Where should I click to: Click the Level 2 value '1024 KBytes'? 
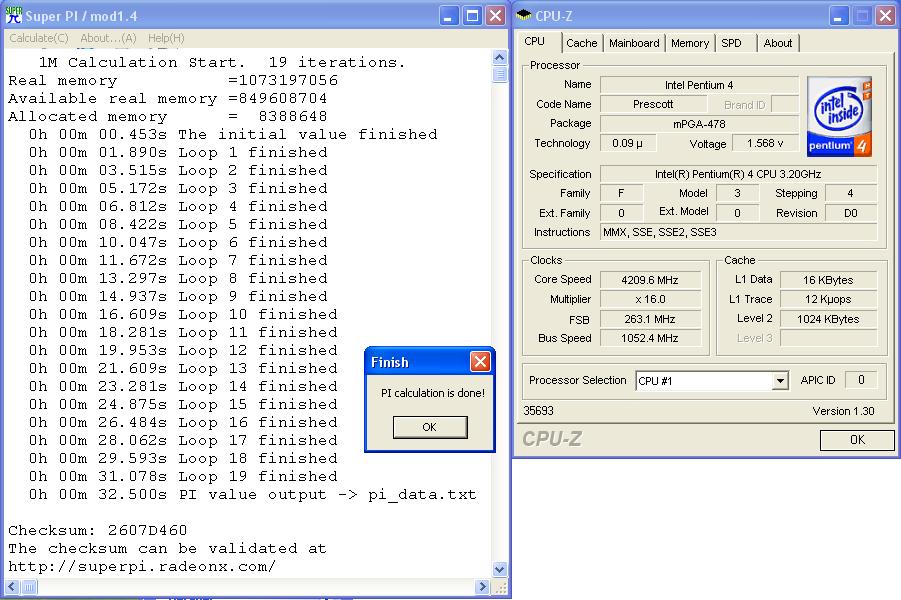pyautogui.click(x=828, y=319)
